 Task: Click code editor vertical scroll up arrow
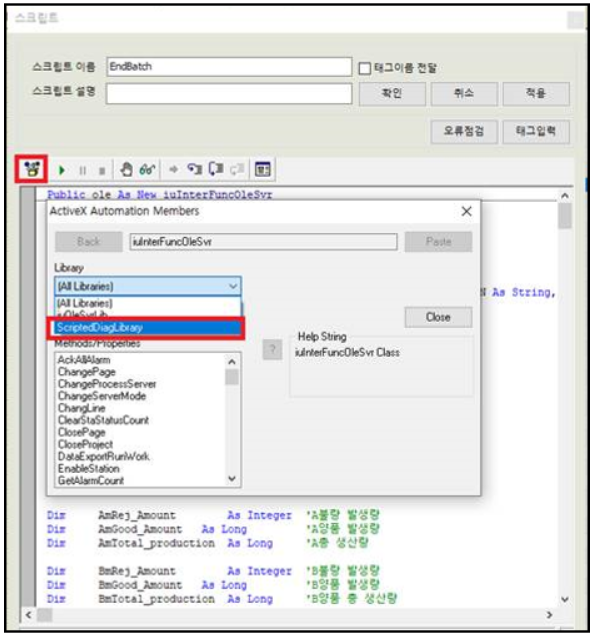pos(565,196)
